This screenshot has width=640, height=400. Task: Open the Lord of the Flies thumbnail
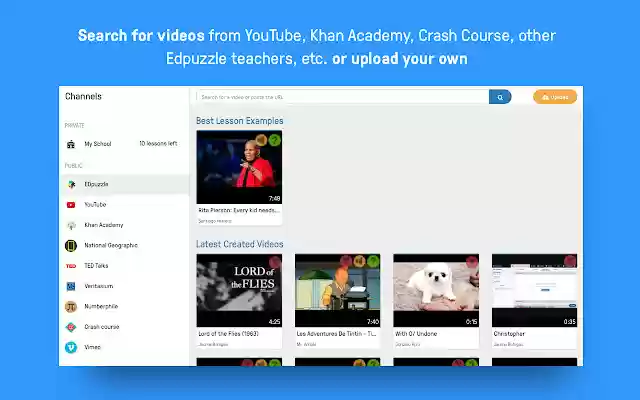click(x=239, y=290)
